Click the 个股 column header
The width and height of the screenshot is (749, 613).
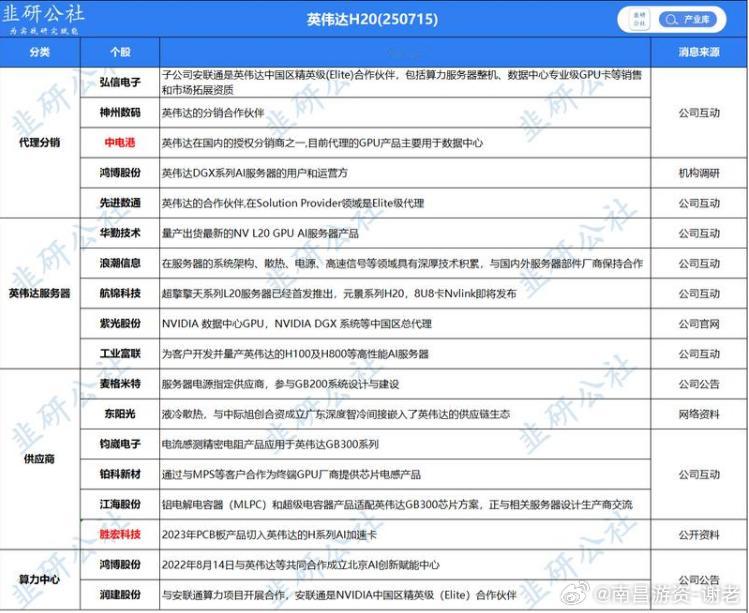pos(120,52)
